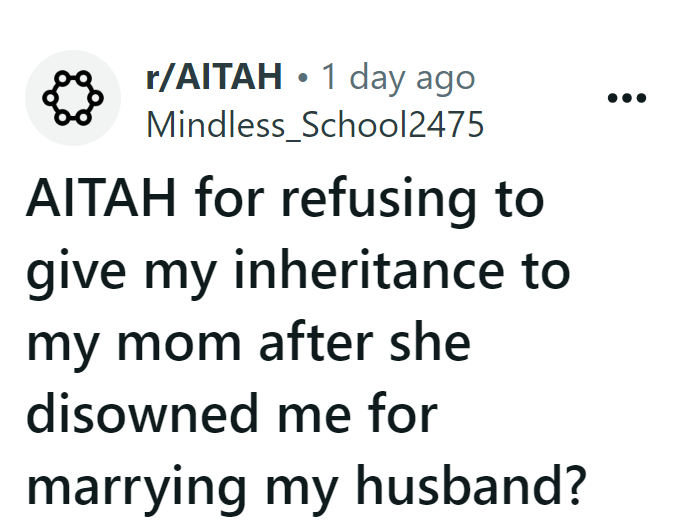Open the three-dot post options menu
The width and height of the screenshot is (697, 526).
(x=627, y=98)
